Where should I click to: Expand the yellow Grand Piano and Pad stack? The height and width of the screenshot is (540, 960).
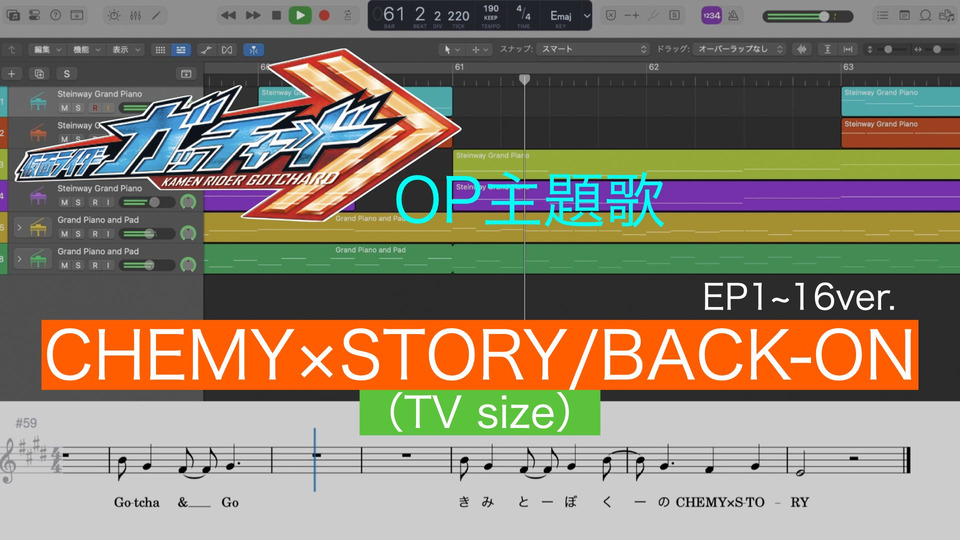click(x=19, y=227)
